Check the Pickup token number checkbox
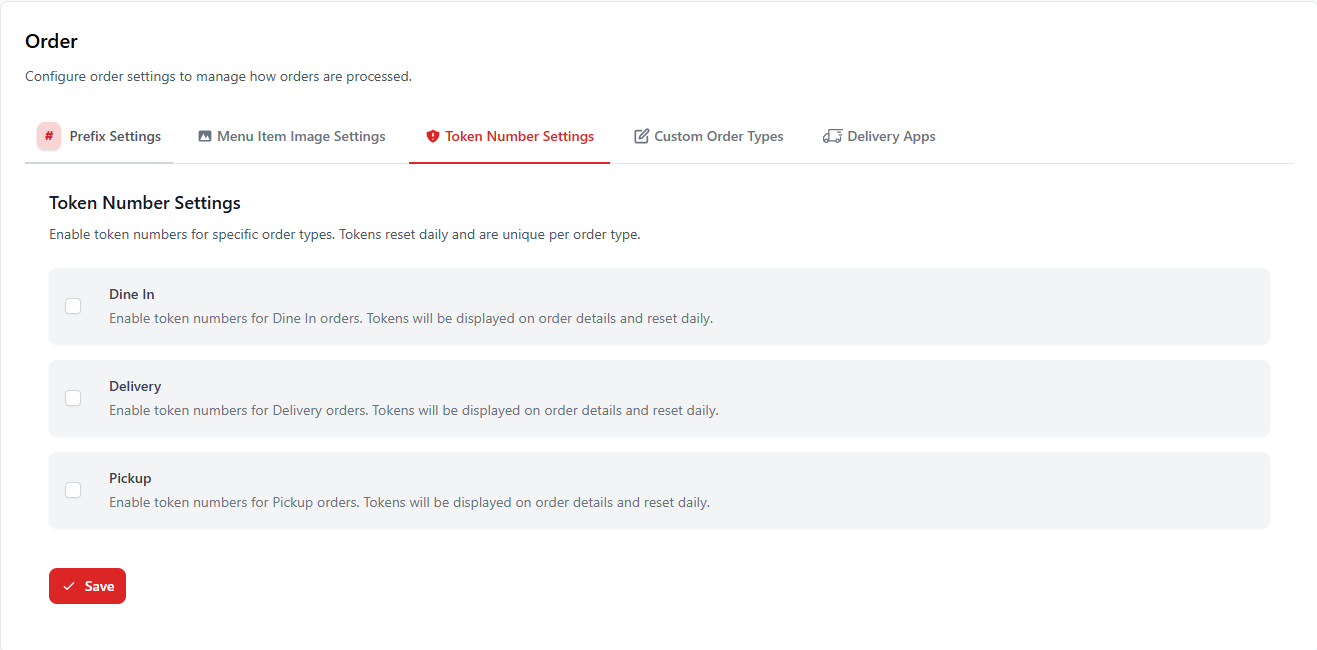The width and height of the screenshot is (1317, 650). [73, 490]
